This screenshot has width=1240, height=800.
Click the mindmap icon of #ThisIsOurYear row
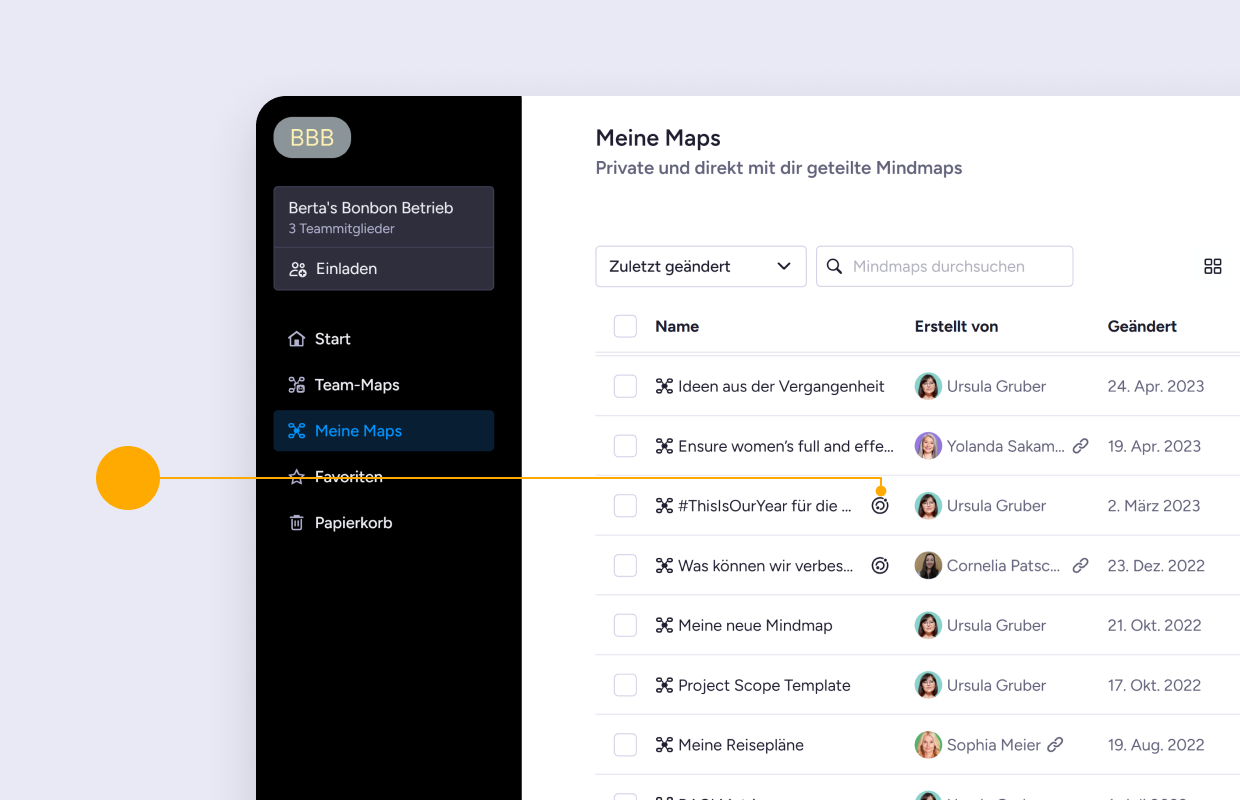click(x=664, y=506)
